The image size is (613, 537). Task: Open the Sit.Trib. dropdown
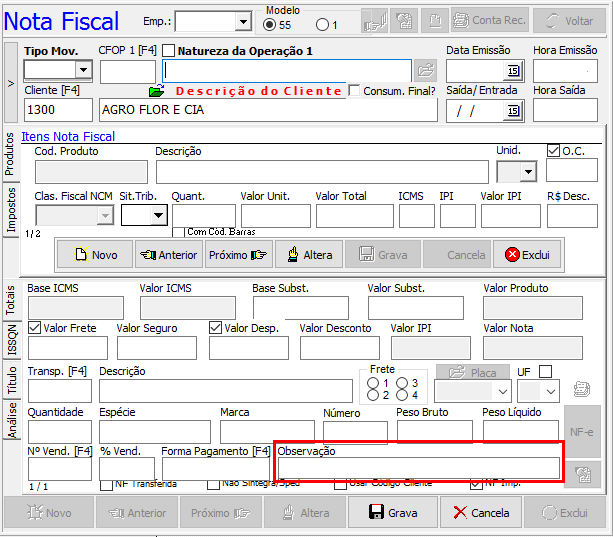coord(157,216)
